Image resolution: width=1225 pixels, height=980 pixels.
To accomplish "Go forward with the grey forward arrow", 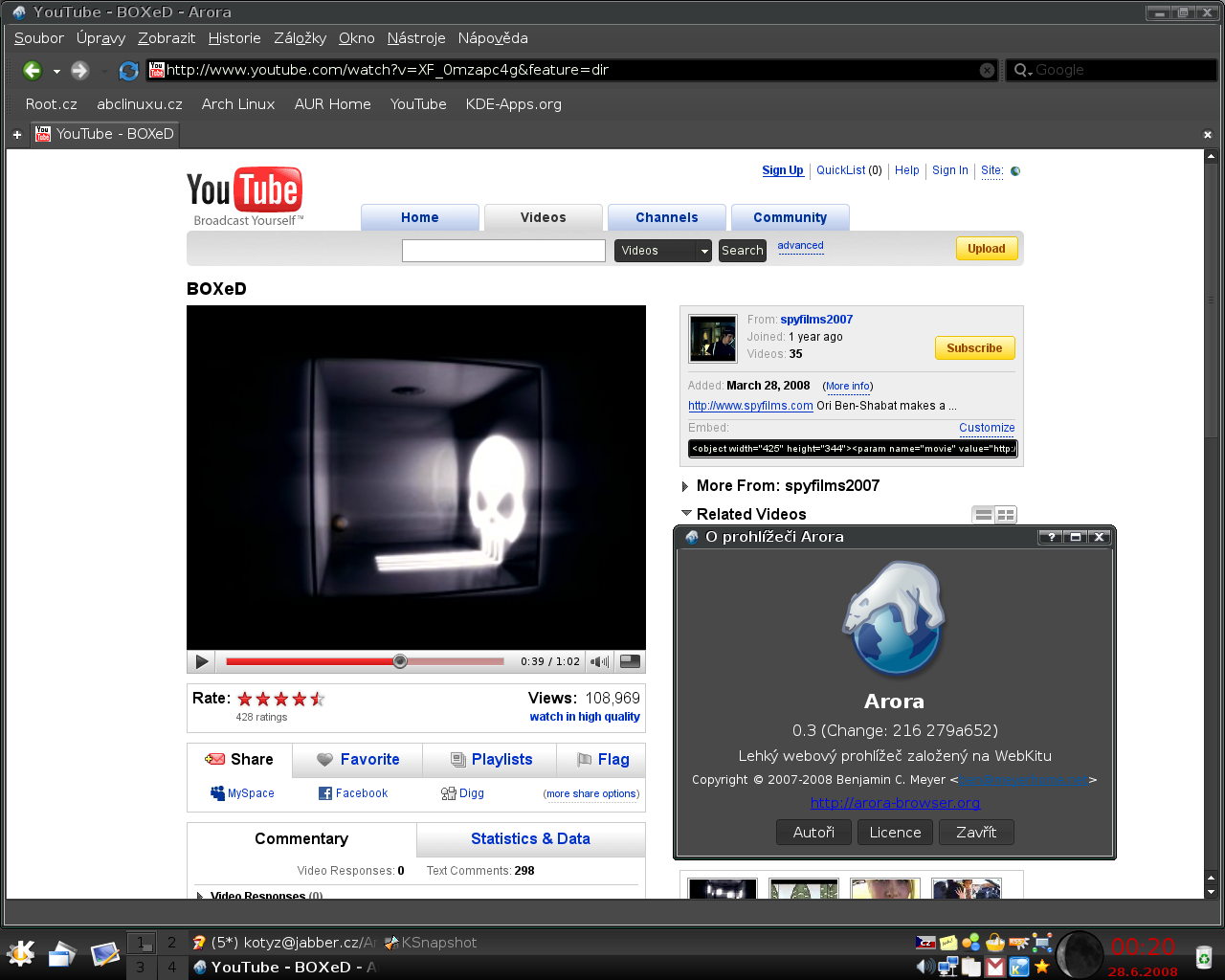I will point(79,70).
